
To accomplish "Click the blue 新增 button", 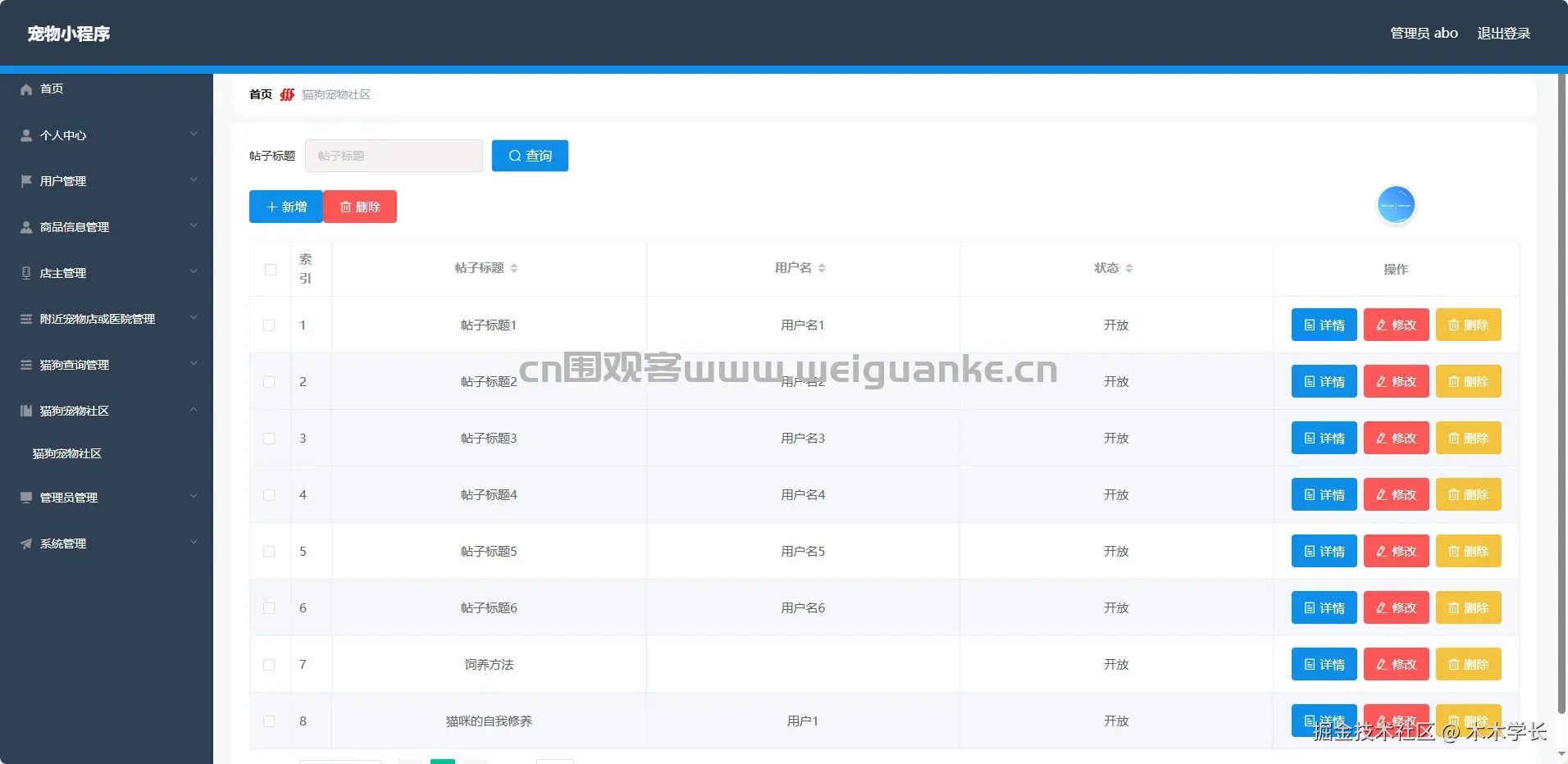I will click(286, 207).
